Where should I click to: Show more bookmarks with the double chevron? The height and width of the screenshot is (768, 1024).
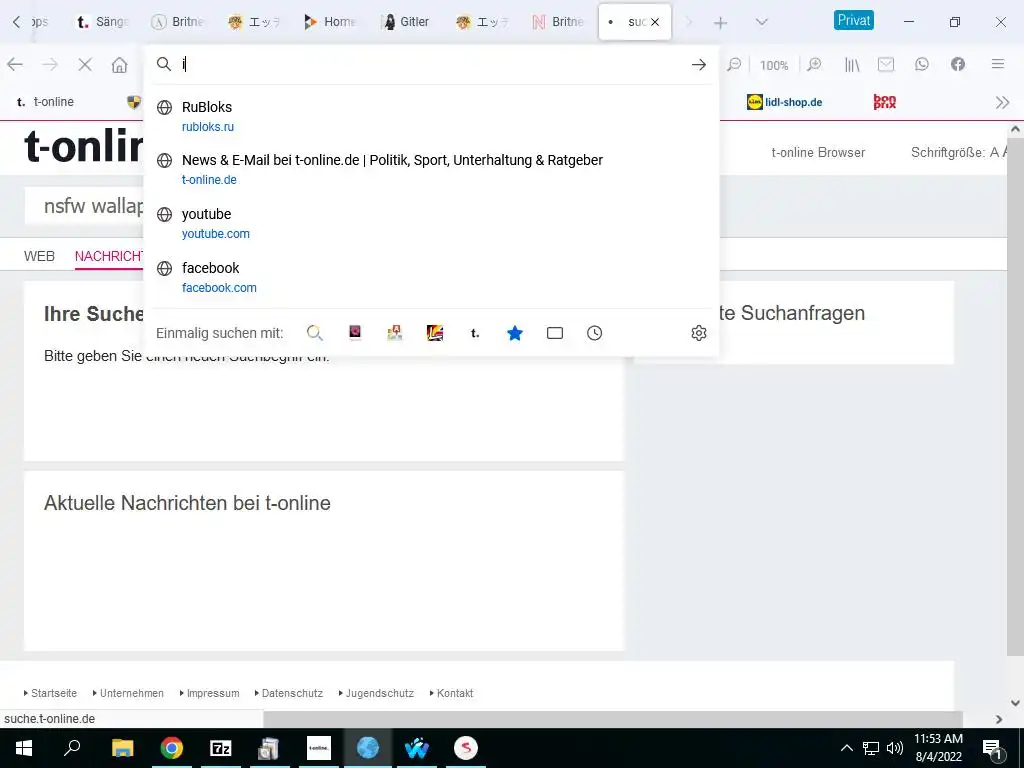click(x=1002, y=103)
